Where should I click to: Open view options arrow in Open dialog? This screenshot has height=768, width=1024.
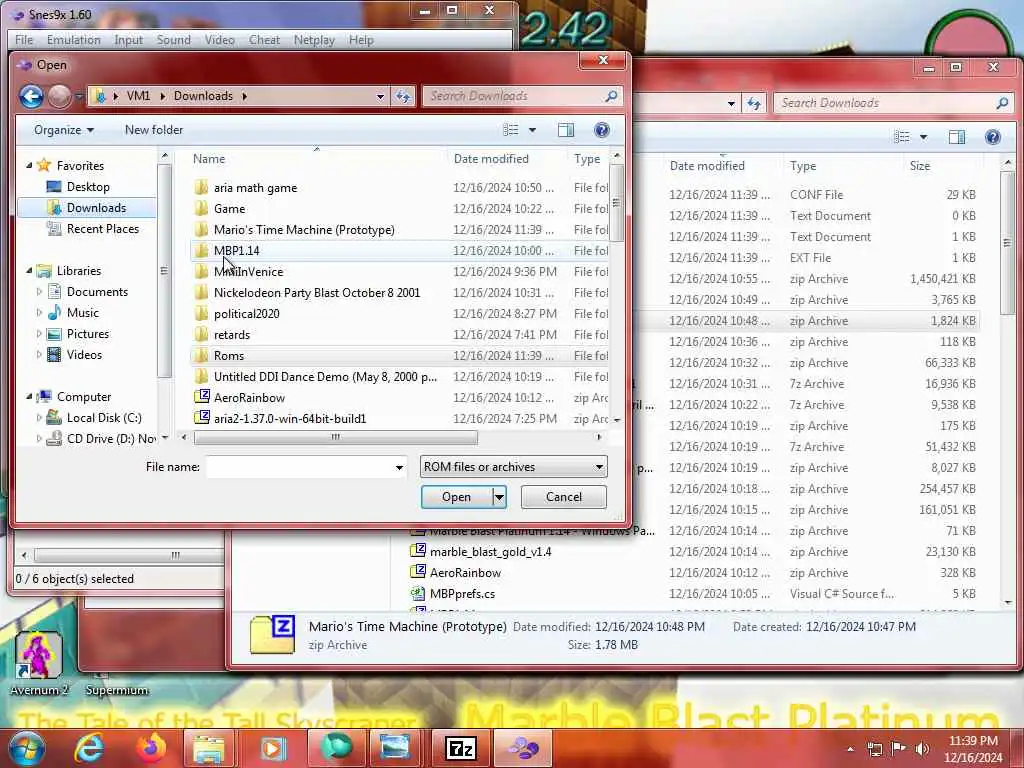532,130
